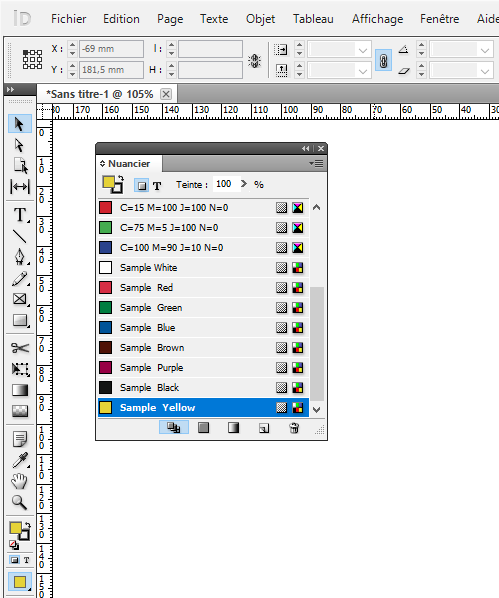This screenshot has height=598, width=499.
Task: Show color swatches only in Nuancier footer
Action: click(204, 428)
